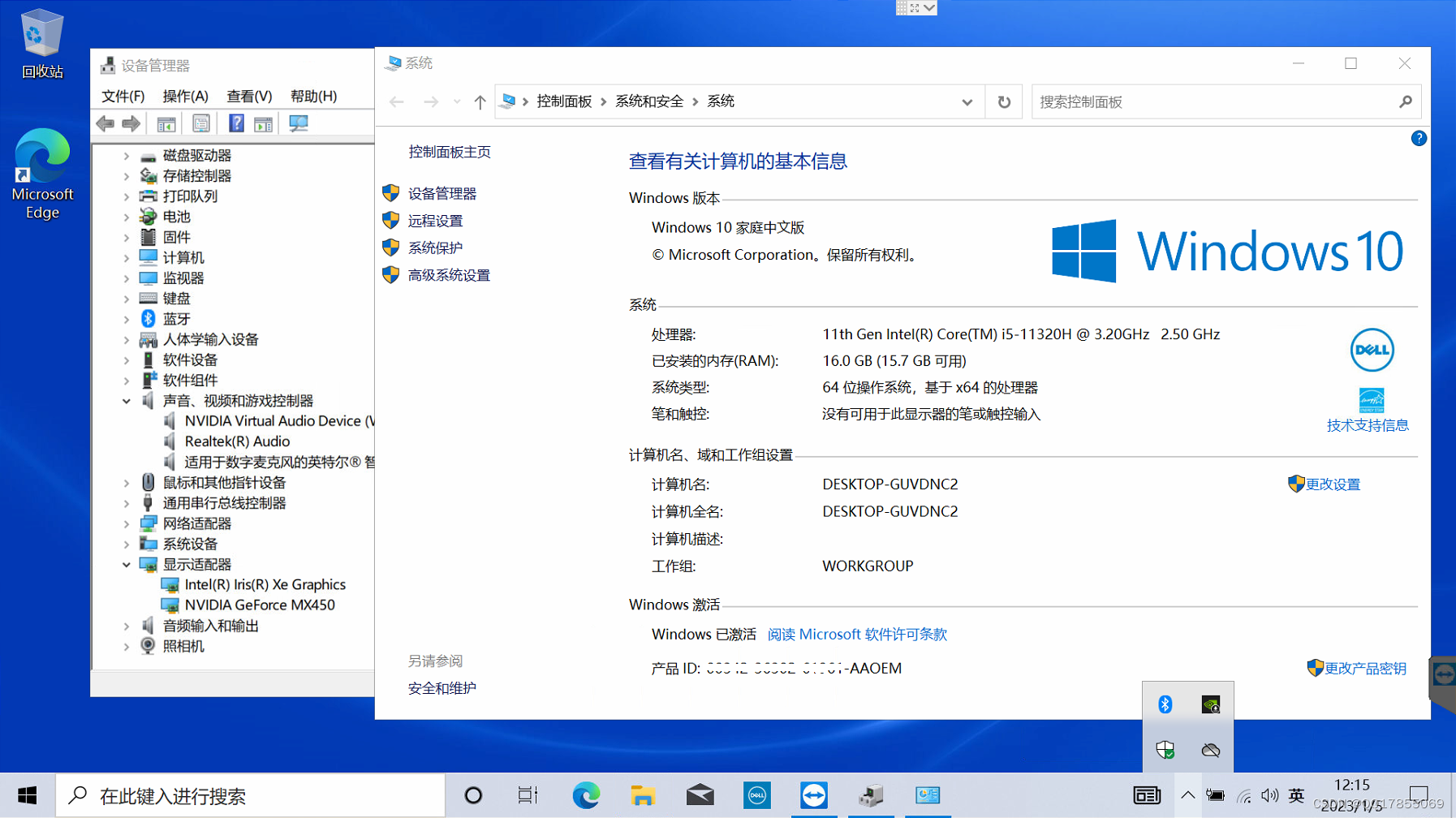Click 控制面板 in the breadcrumb path

[x=564, y=101]
